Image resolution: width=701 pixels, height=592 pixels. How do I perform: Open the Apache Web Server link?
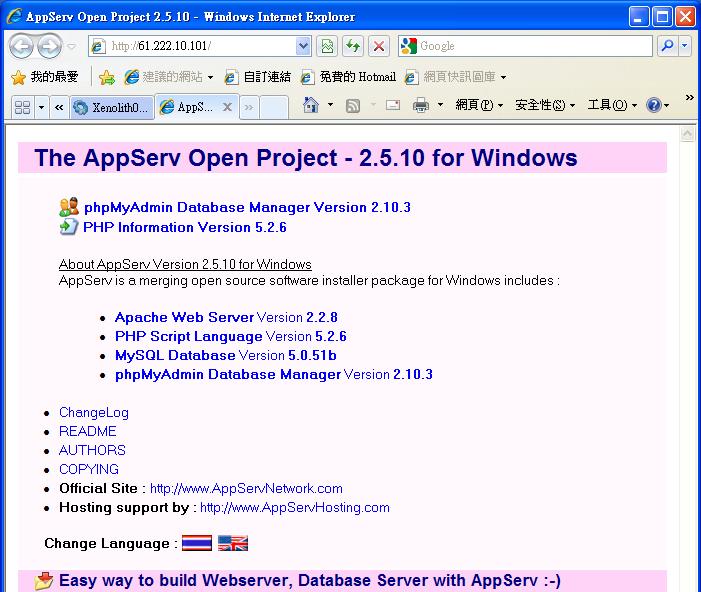pyautogui.click(x=184, y=317)
